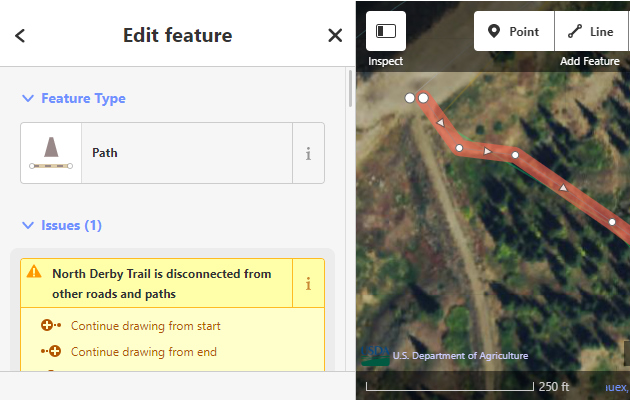
Task: Choose Continue drawing from start
Action: click(x=145, y=326)
